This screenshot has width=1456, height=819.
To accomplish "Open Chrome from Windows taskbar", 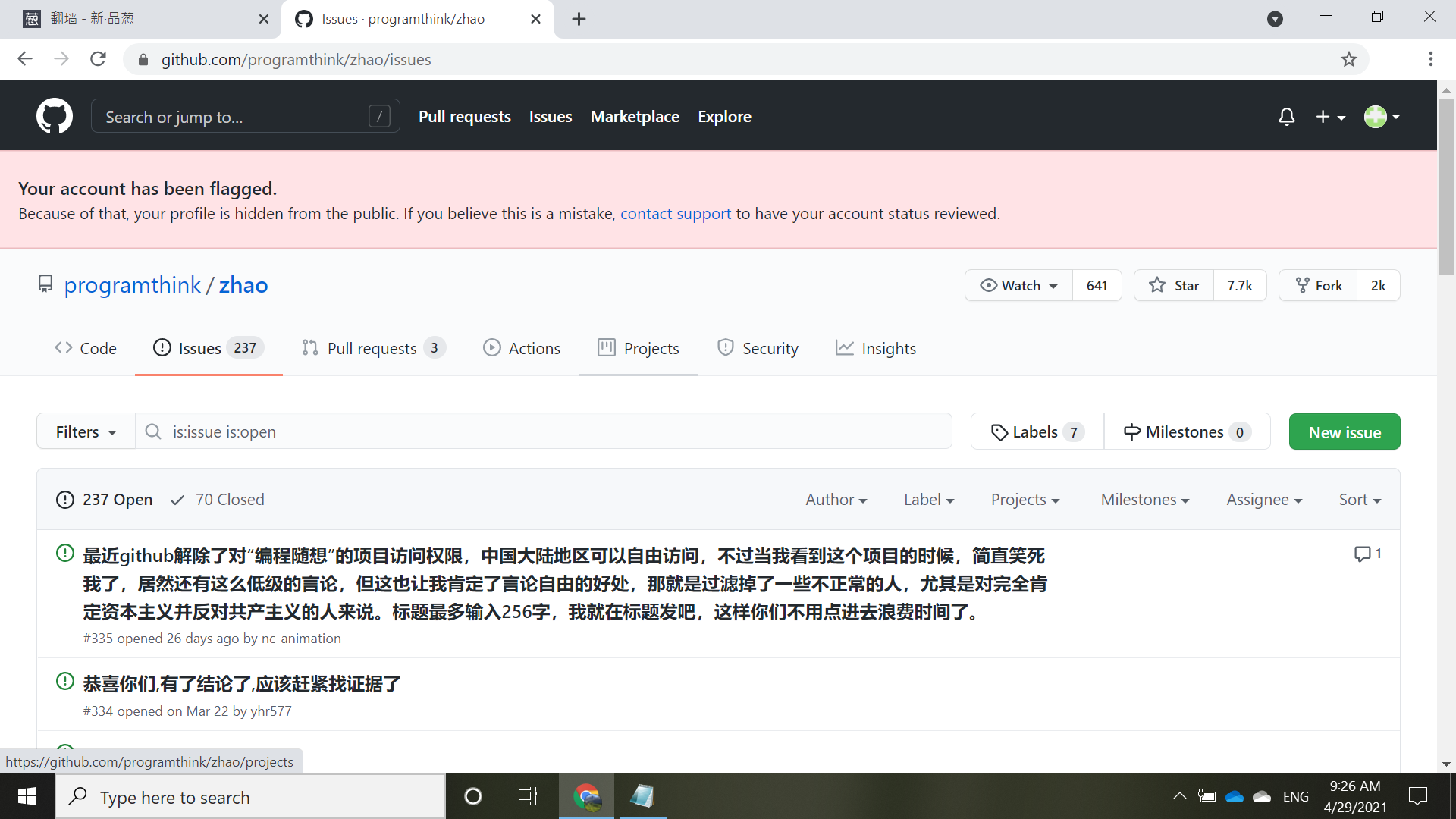I will point(586,796).
